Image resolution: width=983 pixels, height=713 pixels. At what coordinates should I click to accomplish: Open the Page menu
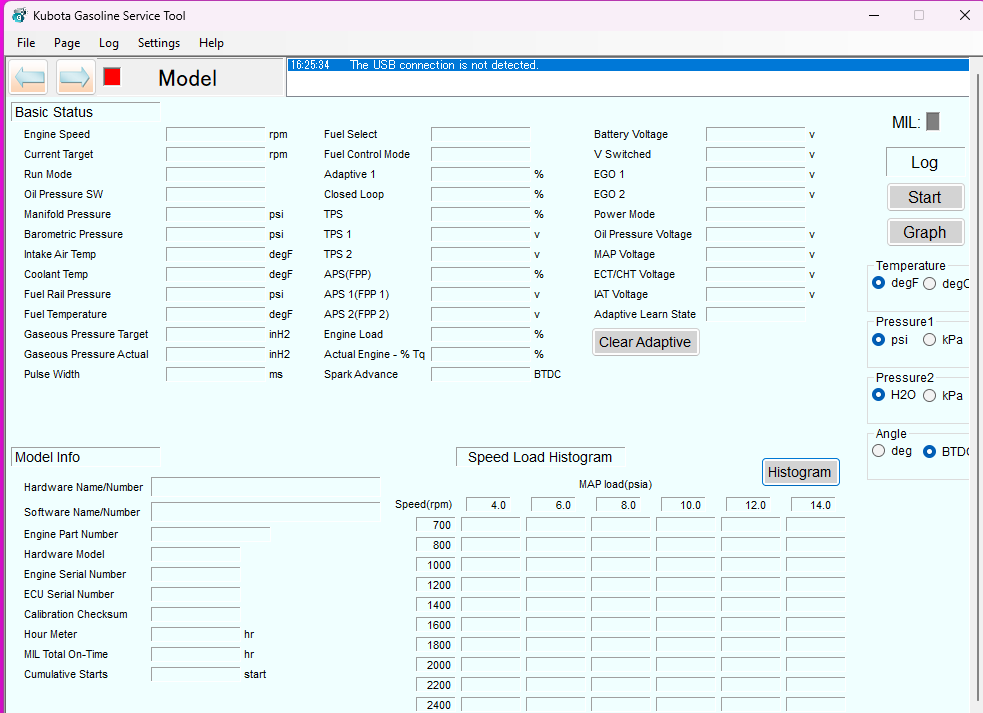67,43
